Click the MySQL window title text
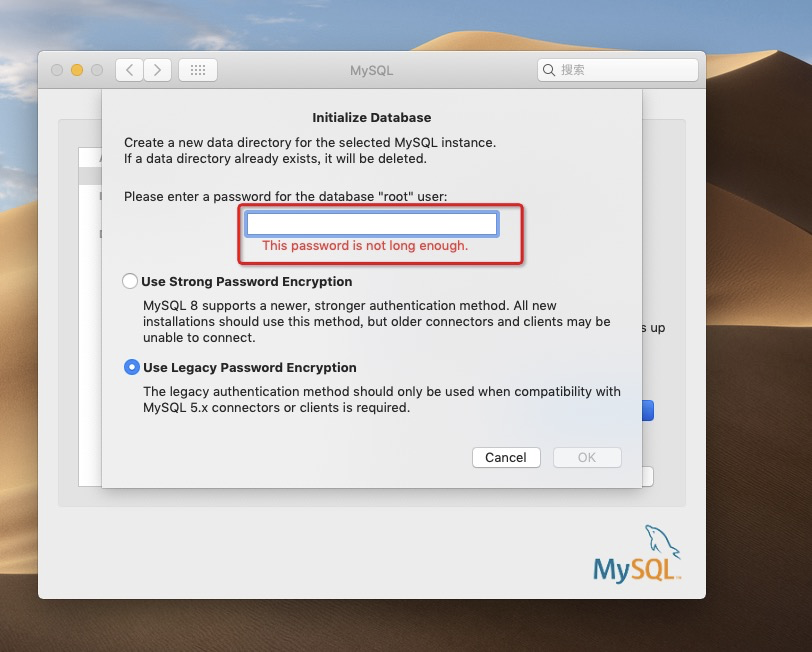 point(371,70)
